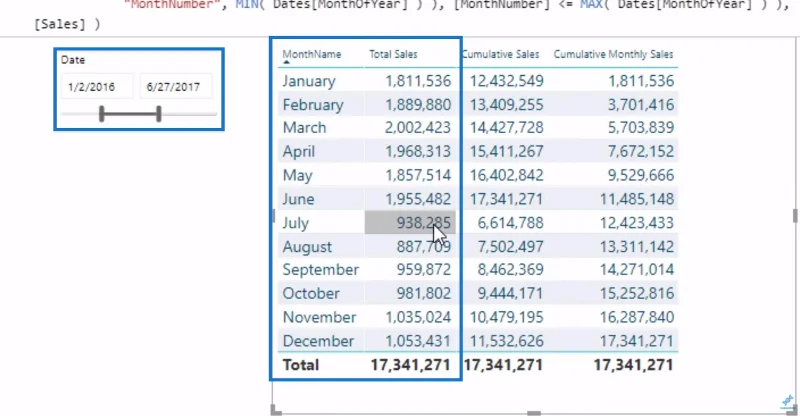Click cumulative sales value 9,444,171
This screenshot has width=800, height=416.
coord(510,293)
